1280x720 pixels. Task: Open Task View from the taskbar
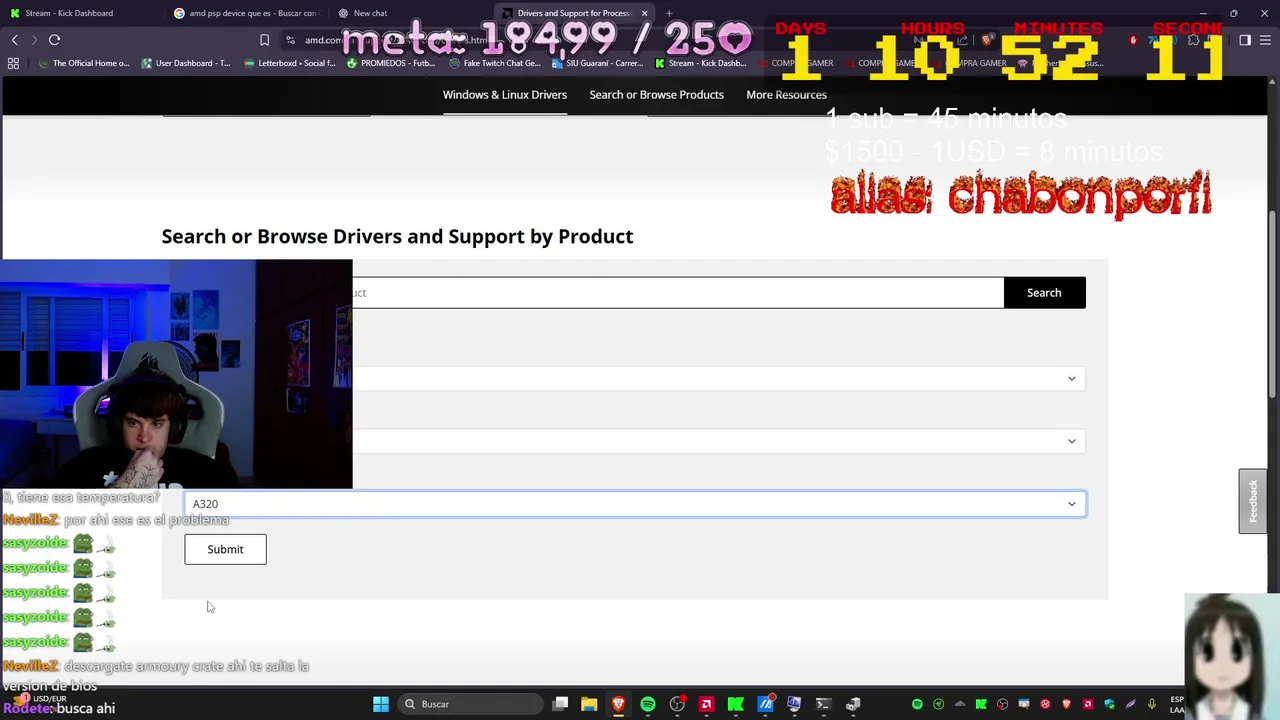click(x=561, y=704)
